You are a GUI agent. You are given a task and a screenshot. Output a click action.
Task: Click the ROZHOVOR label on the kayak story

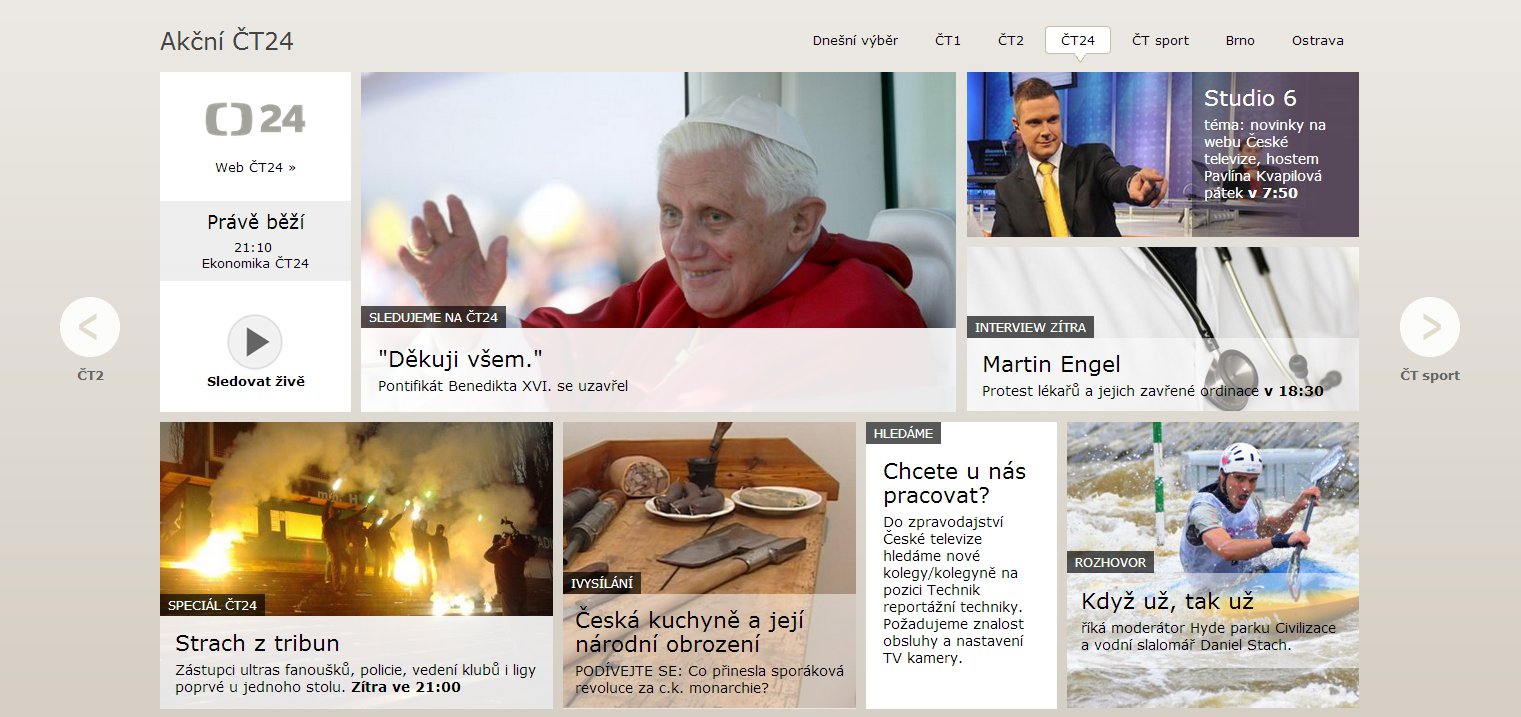click(1112, 562)
